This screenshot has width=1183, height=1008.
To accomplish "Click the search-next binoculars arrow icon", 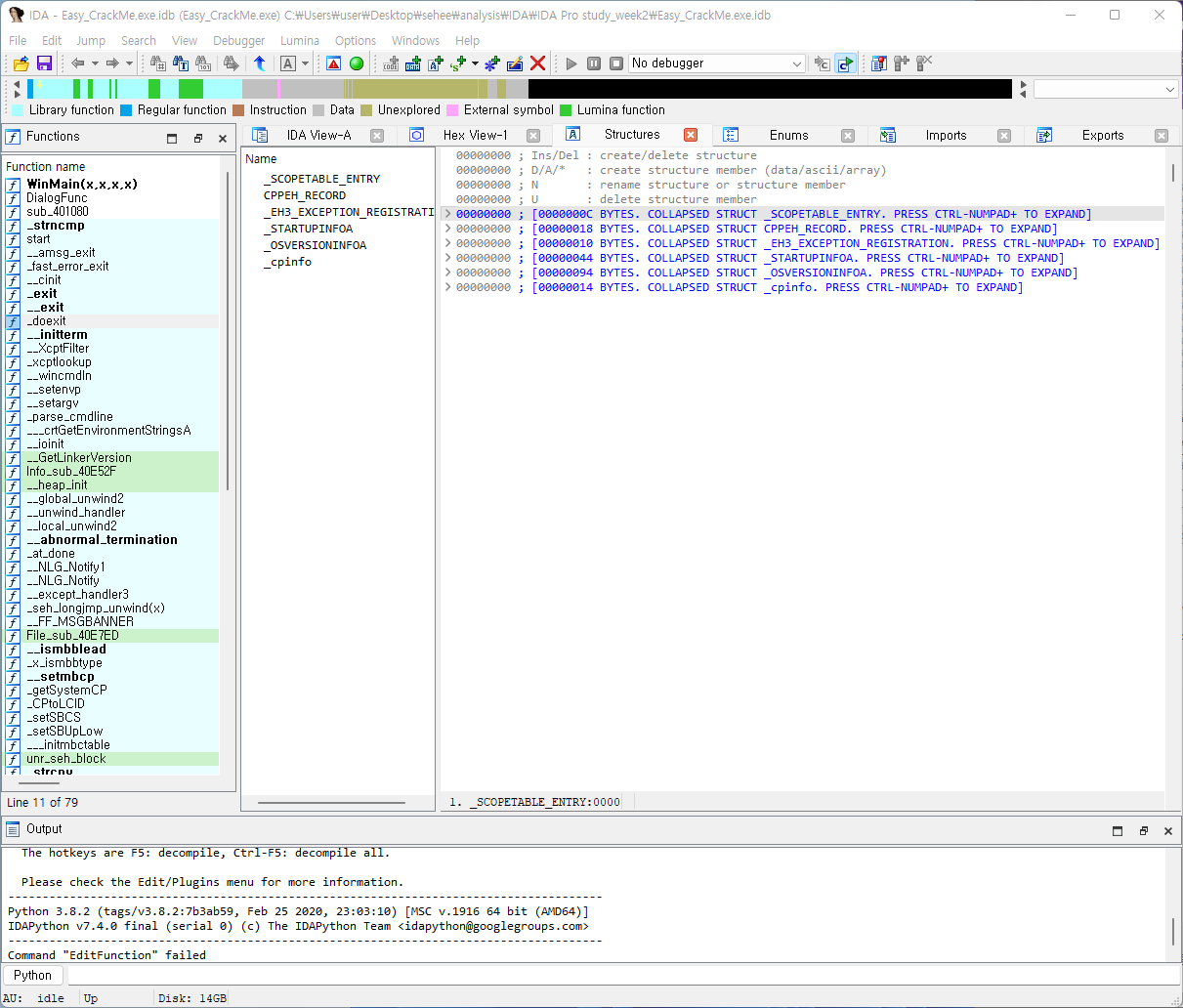I will 232,63.
